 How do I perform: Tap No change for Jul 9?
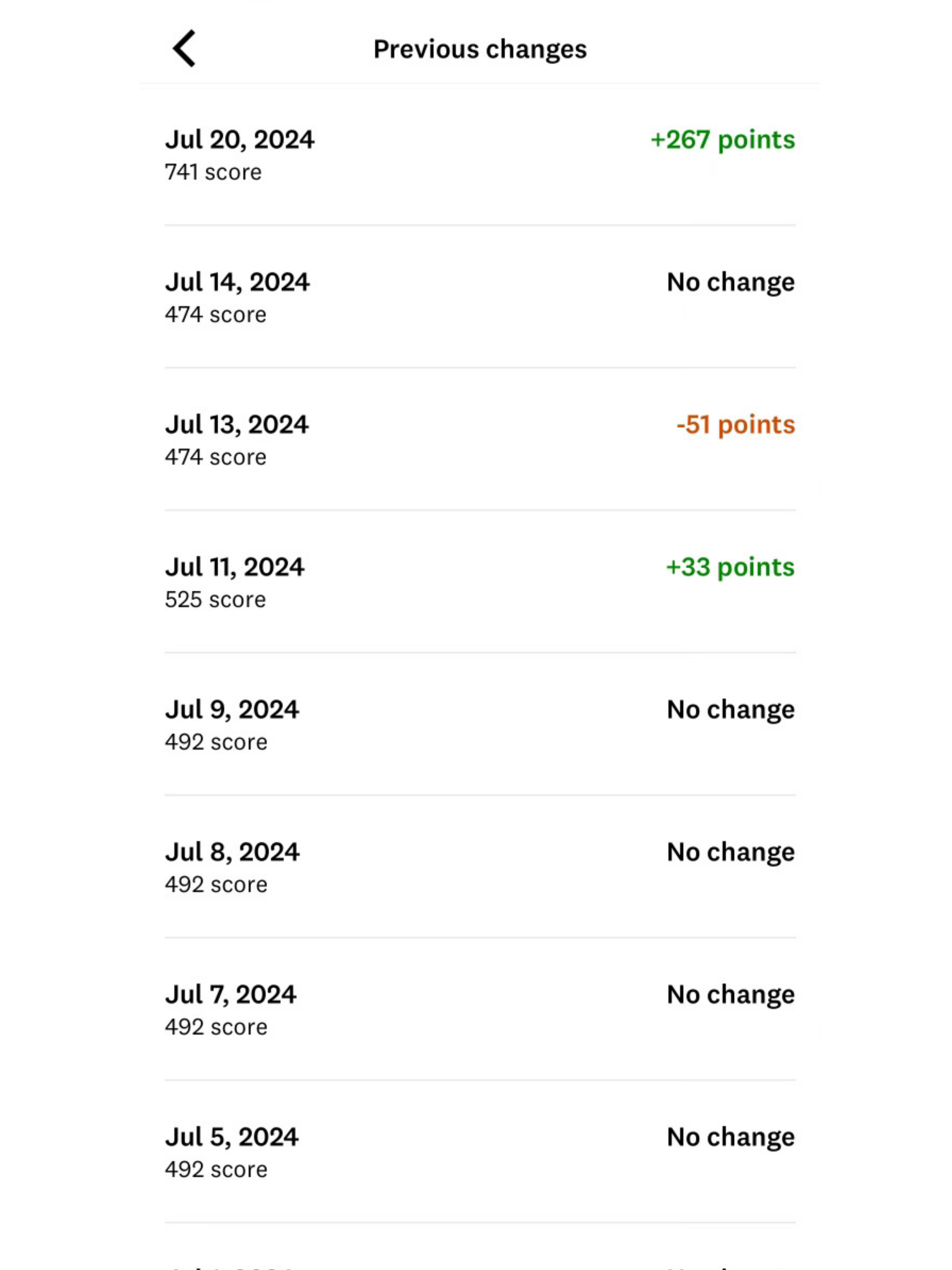point(731,710)
